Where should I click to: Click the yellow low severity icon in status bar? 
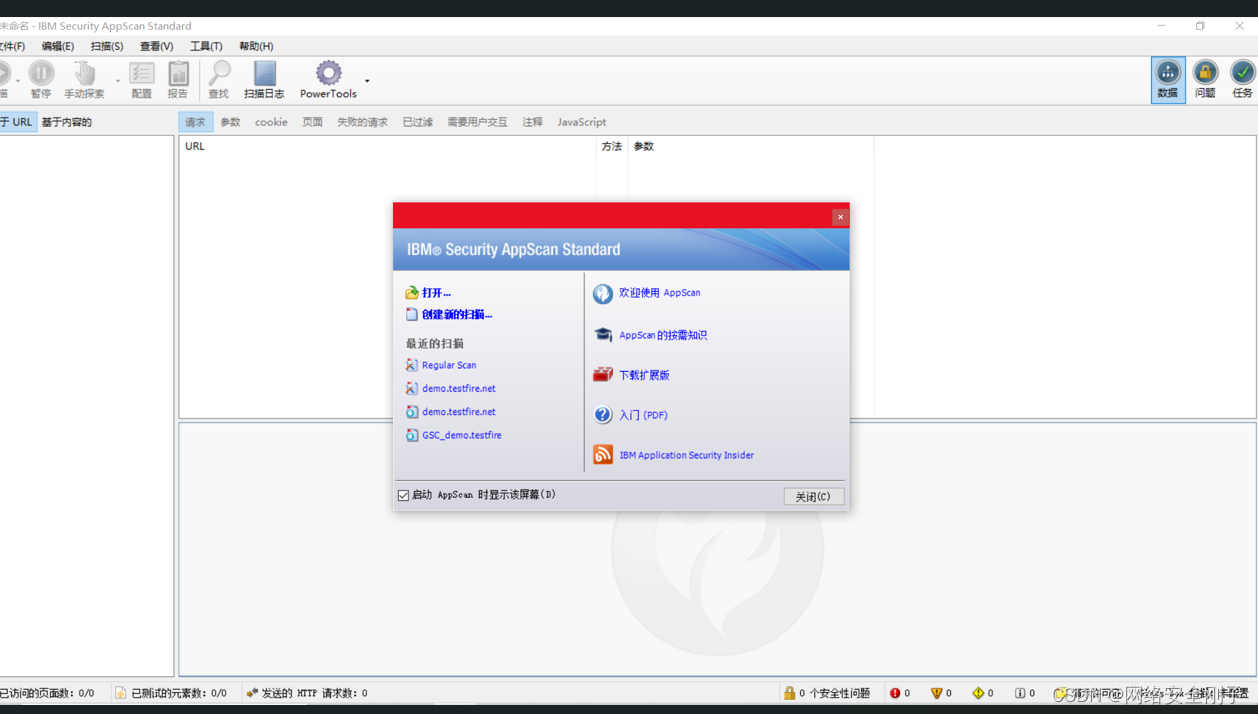coord(978,693)
